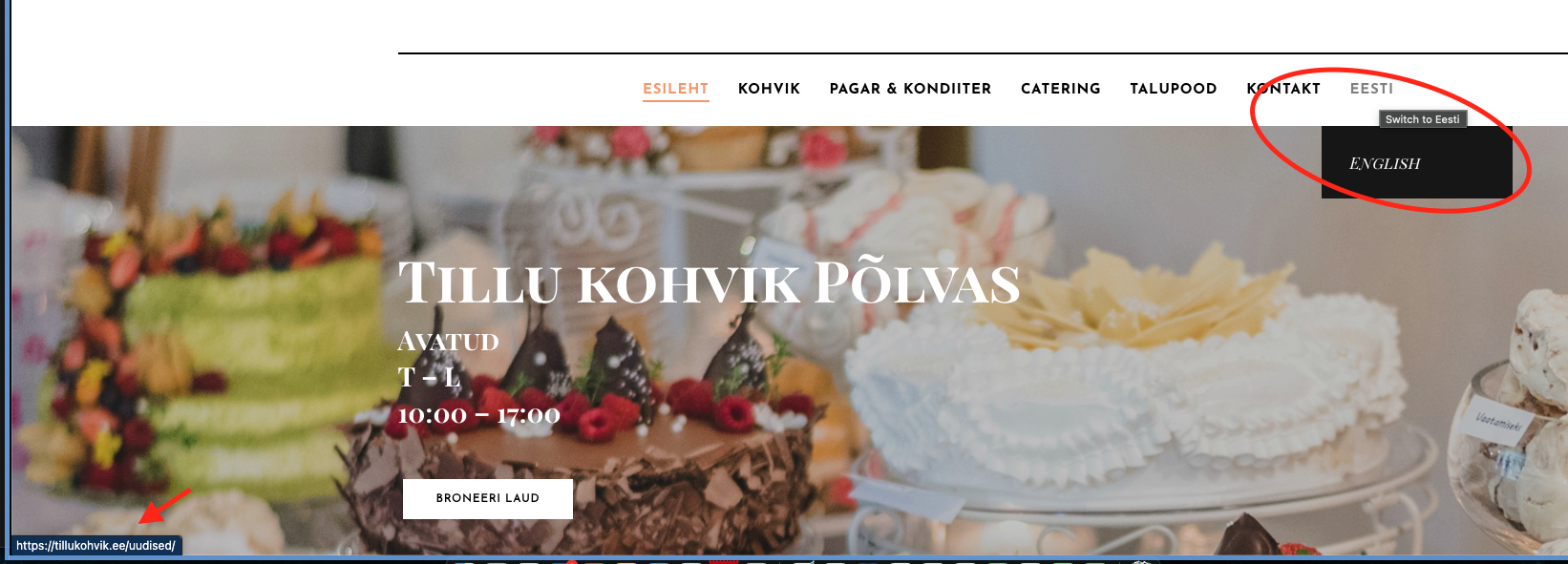The image size is (1568, 564).
Task: Visit the TALUPOOD page
Action: (1173, 89)
